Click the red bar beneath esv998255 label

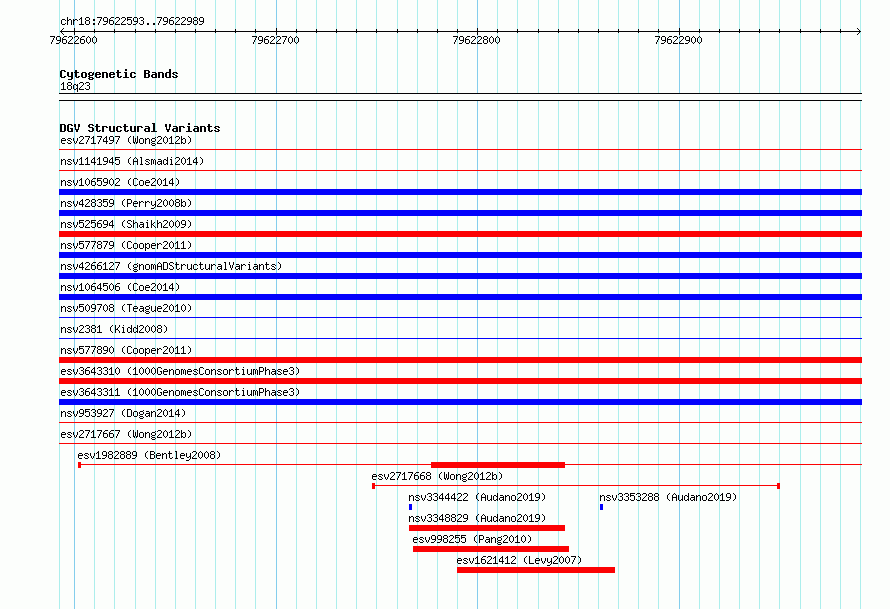(491, 549)
